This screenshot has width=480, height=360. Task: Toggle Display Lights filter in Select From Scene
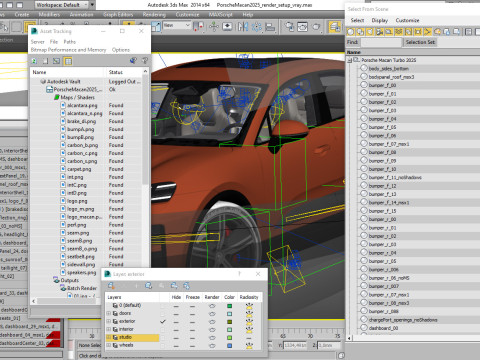click(370, 32)
